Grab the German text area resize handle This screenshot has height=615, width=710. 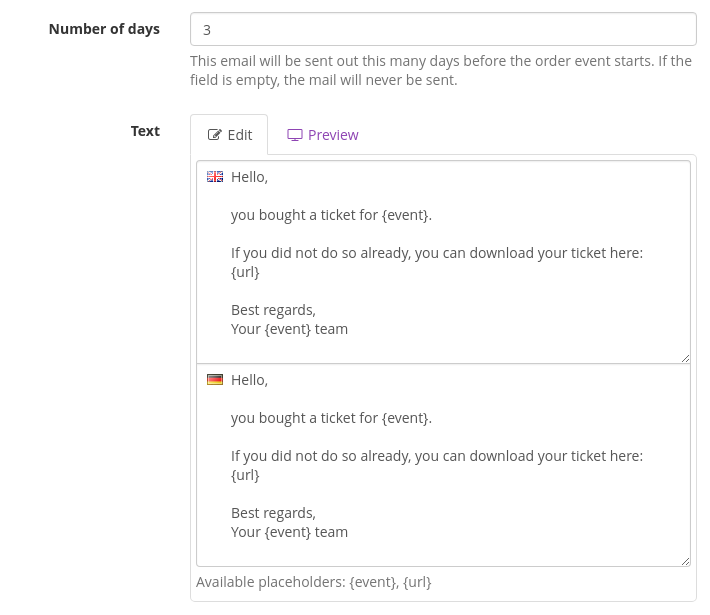pyautogui.click(x=685, y=561)
